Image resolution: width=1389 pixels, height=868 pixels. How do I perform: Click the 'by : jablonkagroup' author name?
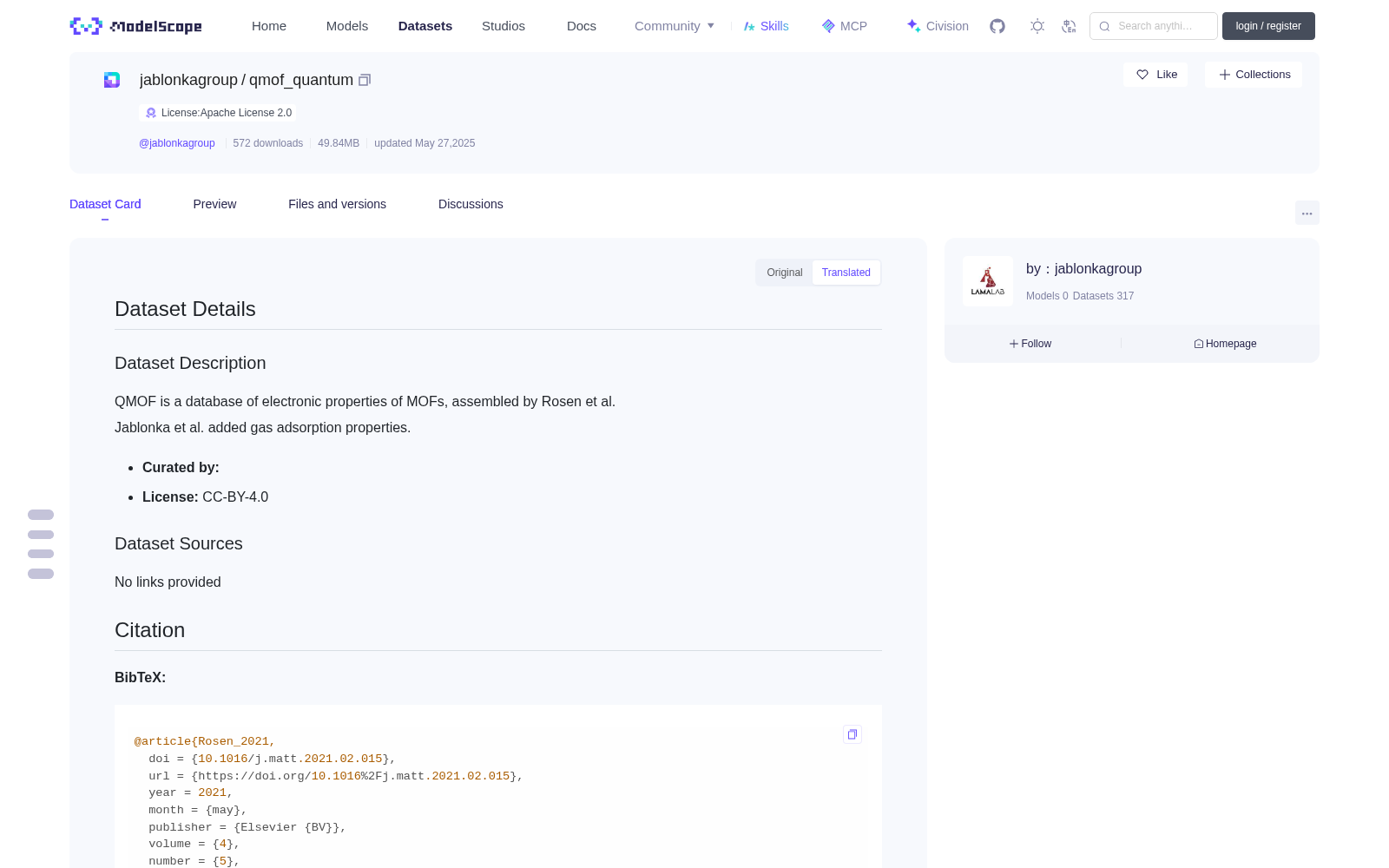[x=1083, y=269]
